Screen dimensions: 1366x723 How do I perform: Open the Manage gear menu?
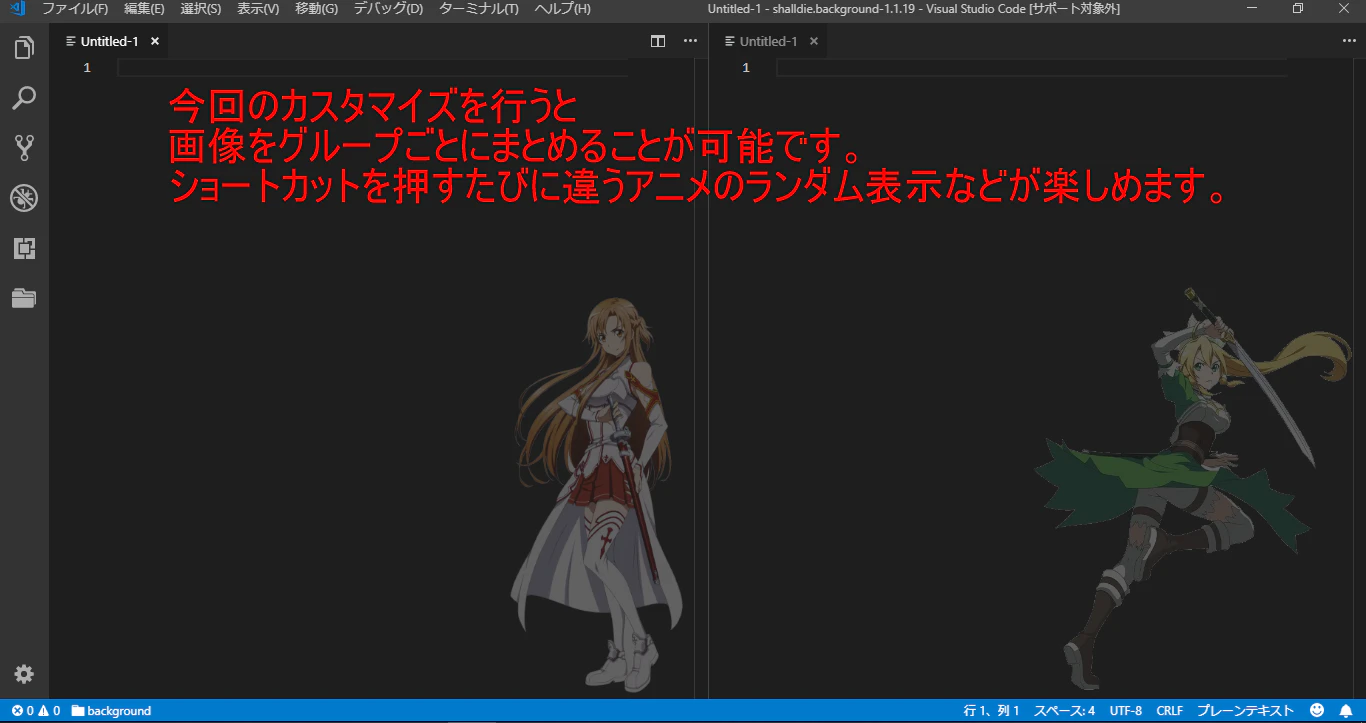24,674
